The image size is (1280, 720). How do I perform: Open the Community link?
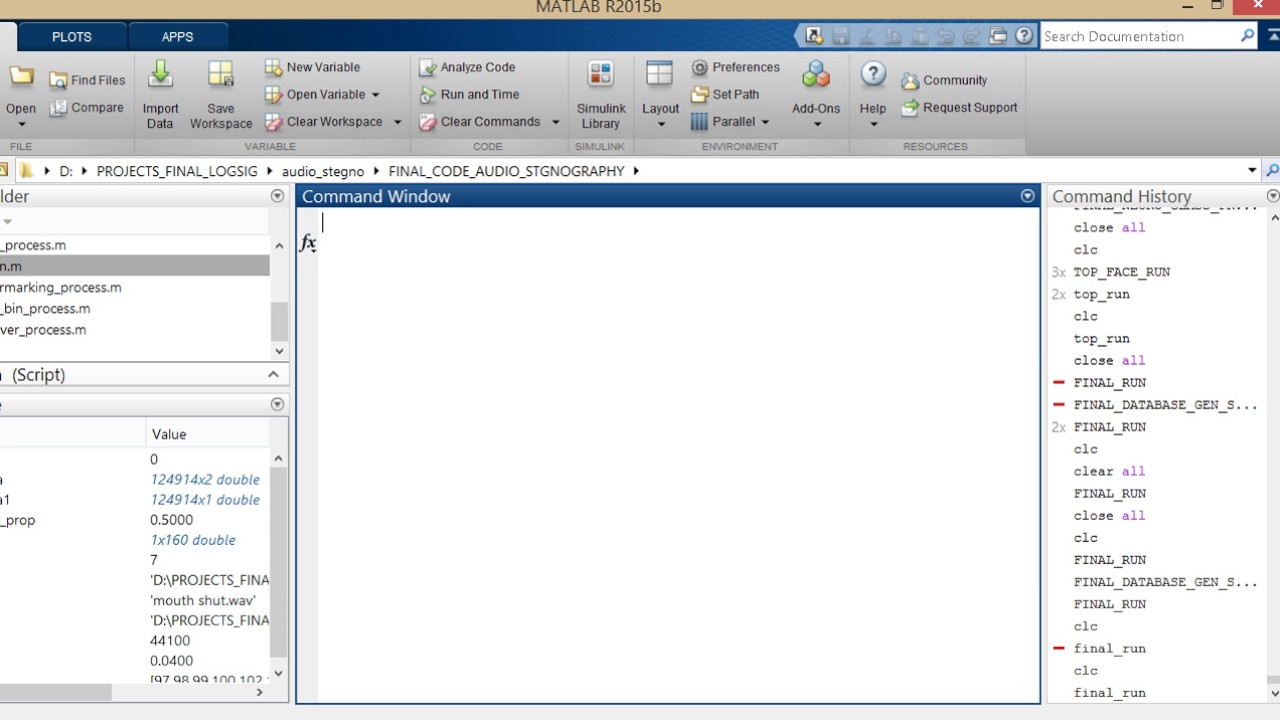tap(944, 80)
